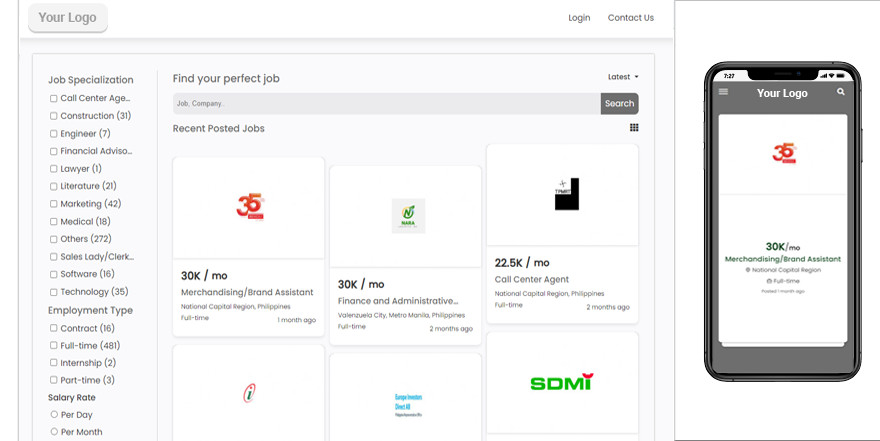Open Contact Us in the navigation

pyautogui.click(x=630, y=18)
